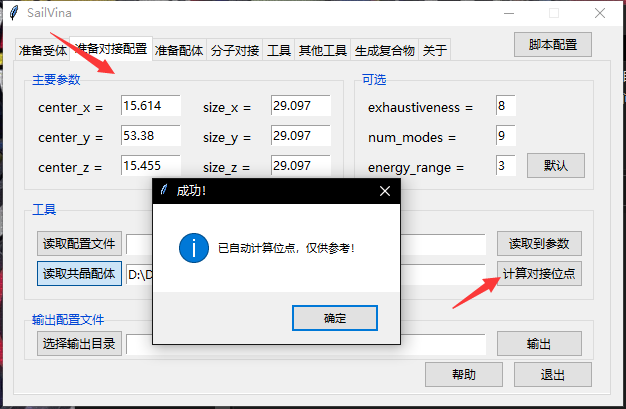Screen dimensions: 626x409
Task: Open the 工具 tab
Action: click(279, 50)
